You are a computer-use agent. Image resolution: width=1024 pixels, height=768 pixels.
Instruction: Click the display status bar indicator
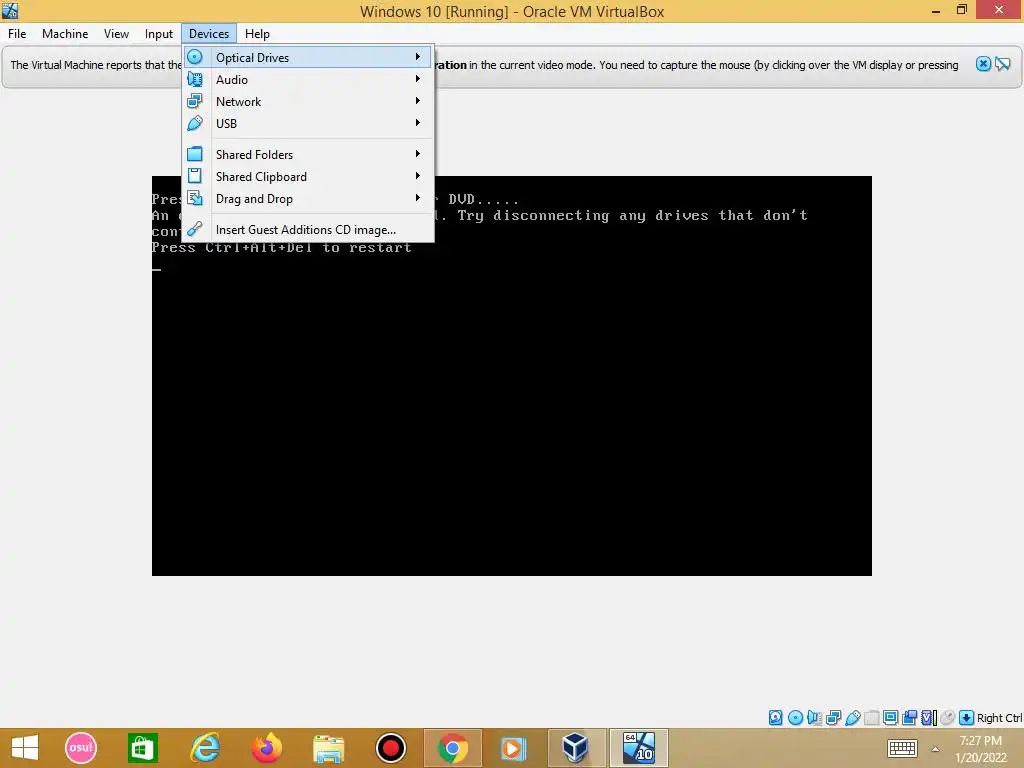point(890,718)
